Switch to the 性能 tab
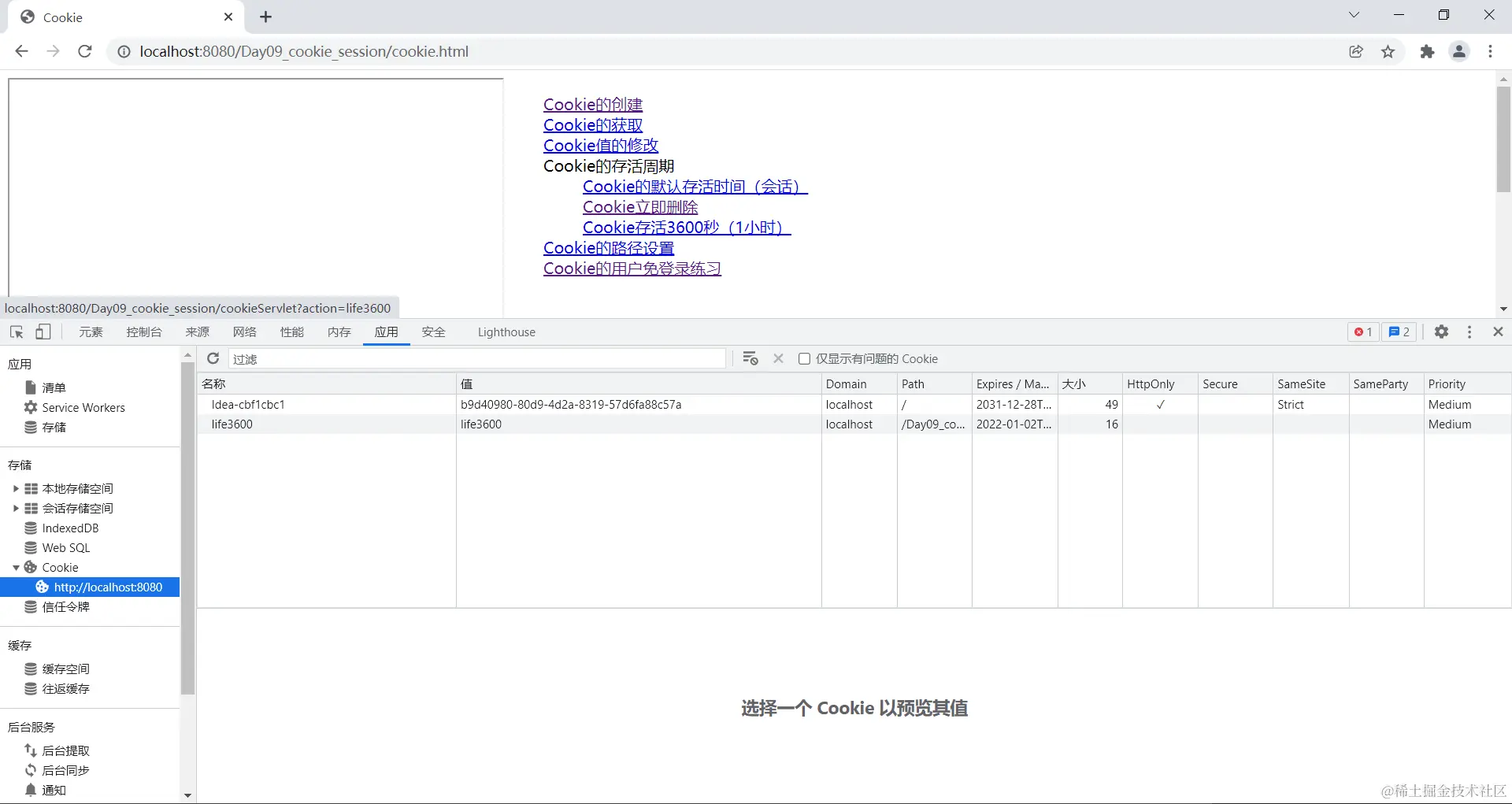 click(x=292, y=332)
